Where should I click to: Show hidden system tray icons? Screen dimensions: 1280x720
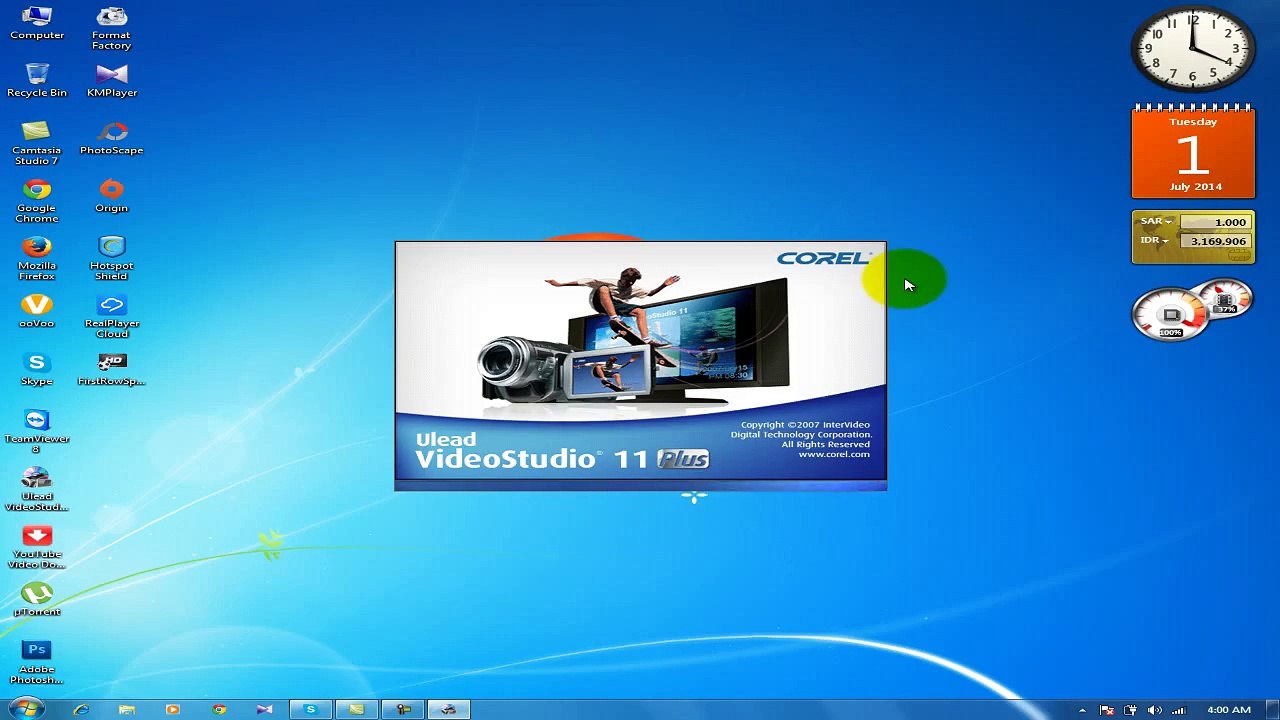click(1082, 710)
